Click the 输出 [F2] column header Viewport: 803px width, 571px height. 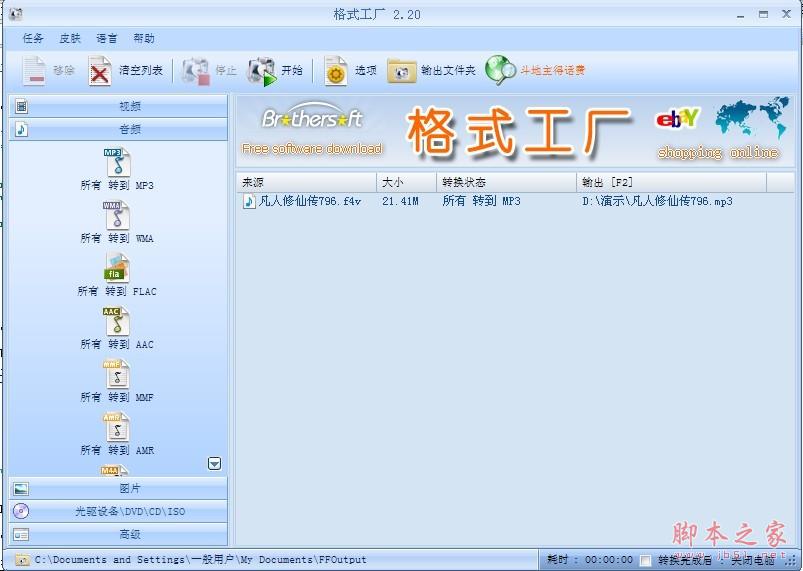(x=671, y=182)
